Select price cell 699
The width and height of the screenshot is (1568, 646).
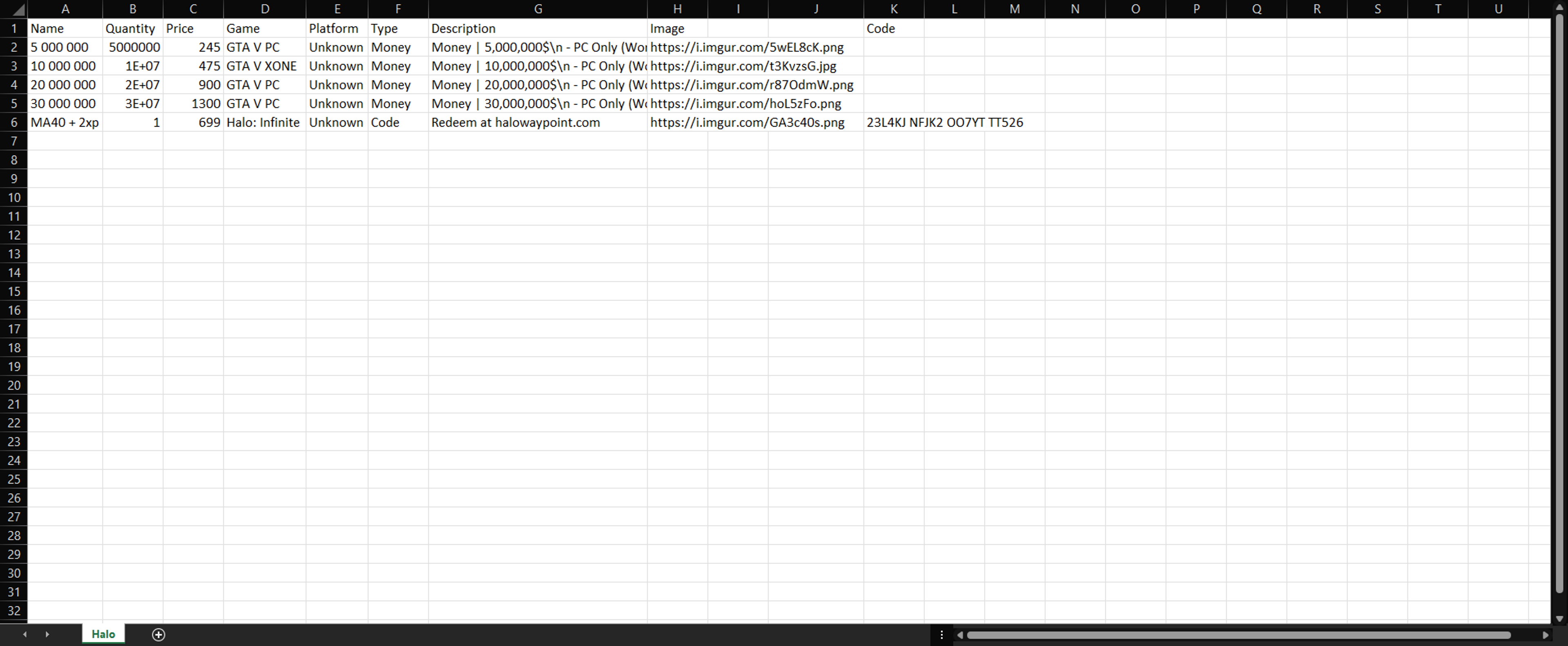click(x=193, y=123)
